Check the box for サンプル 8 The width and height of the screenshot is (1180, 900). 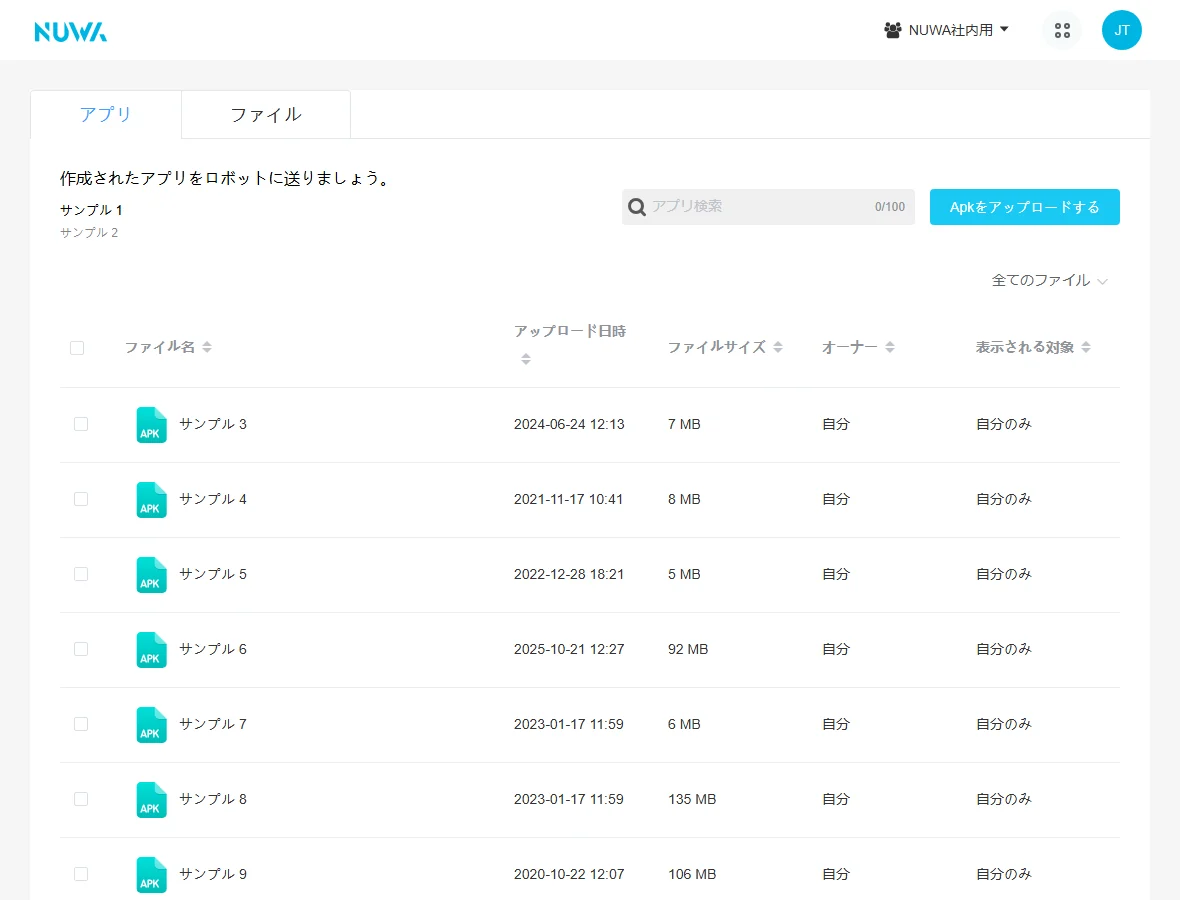click(81, 799)
